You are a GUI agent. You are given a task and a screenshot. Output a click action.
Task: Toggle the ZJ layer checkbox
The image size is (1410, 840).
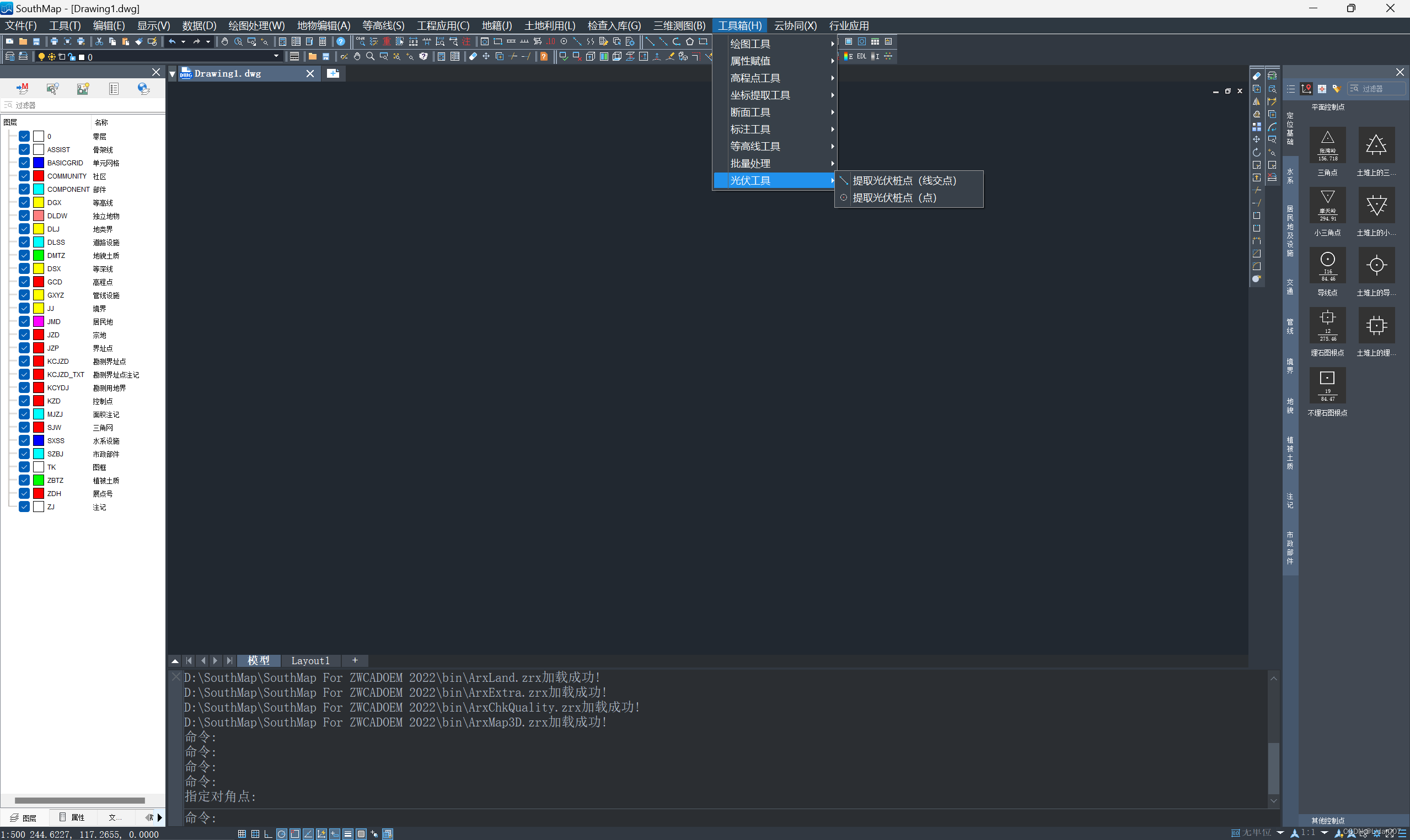point(24,507)
